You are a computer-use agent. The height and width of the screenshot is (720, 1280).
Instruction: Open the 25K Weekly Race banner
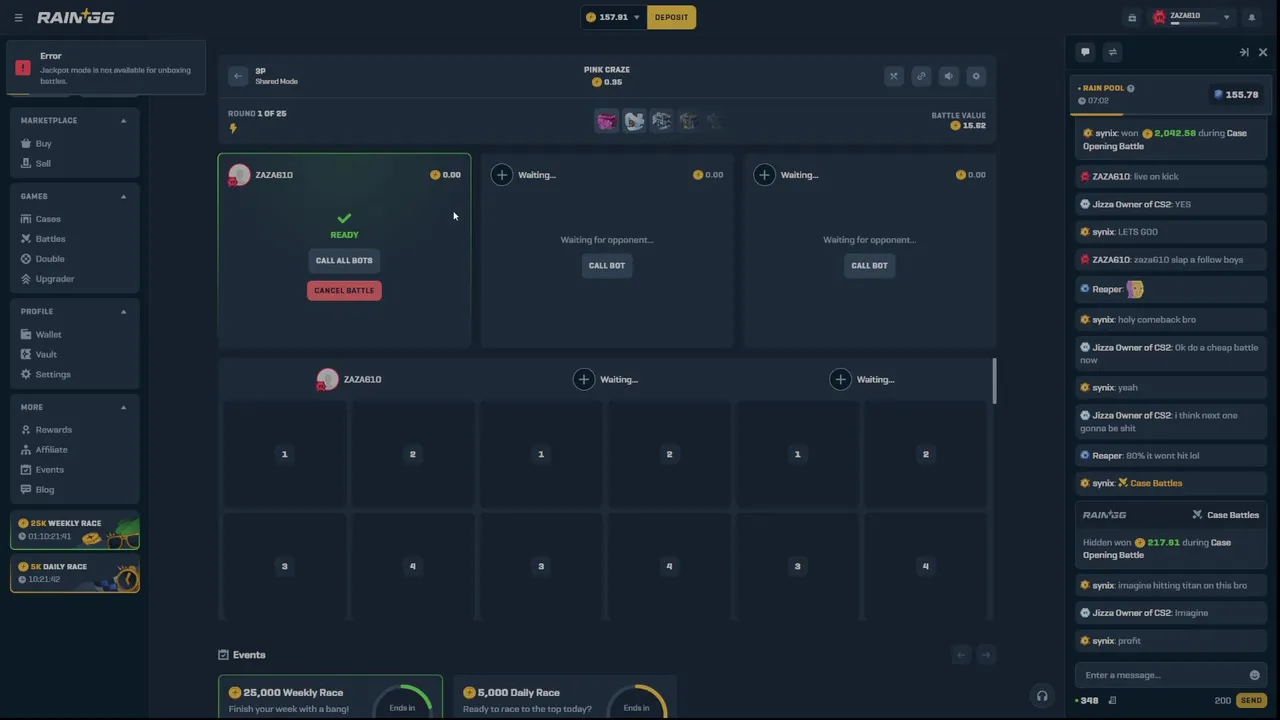click(75, 531)
